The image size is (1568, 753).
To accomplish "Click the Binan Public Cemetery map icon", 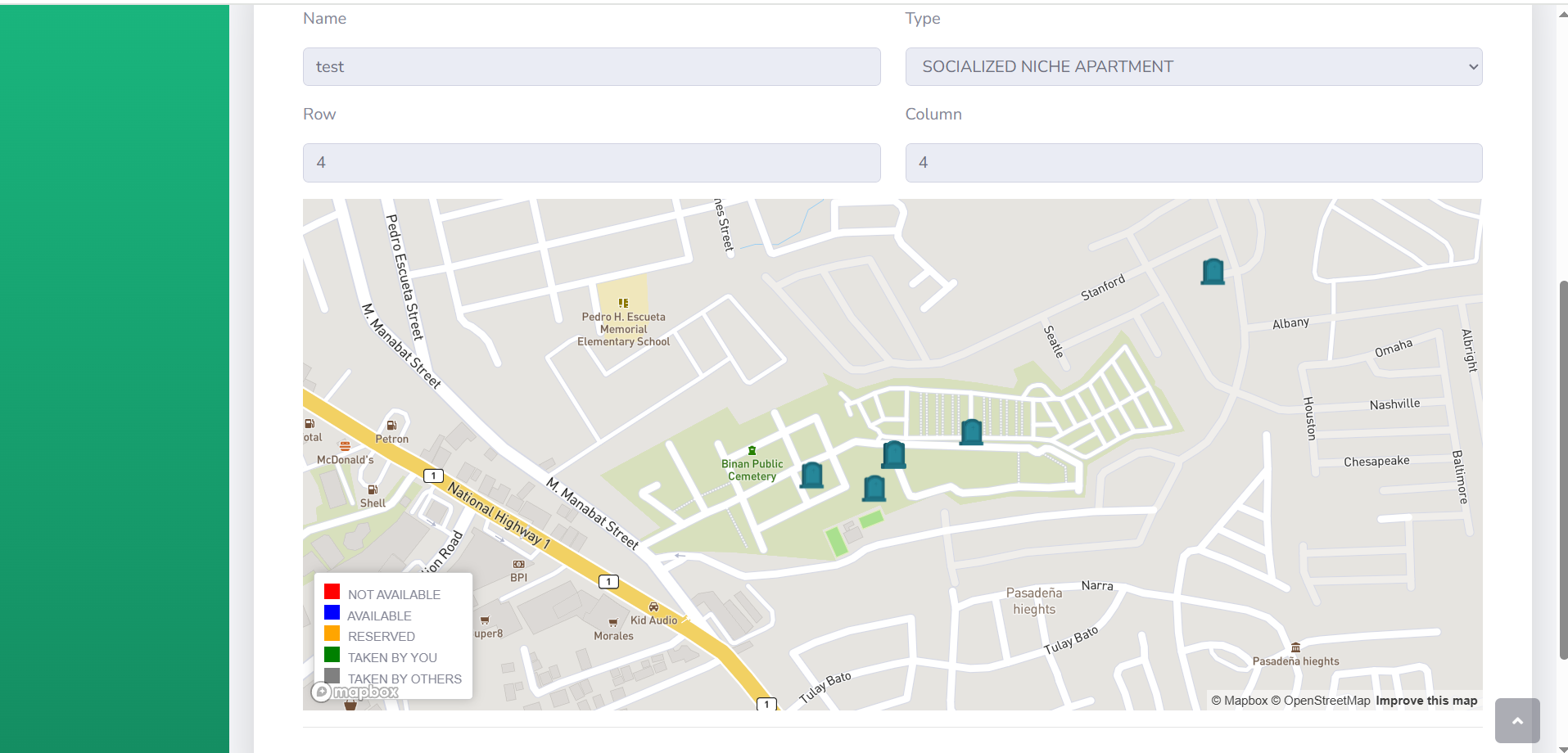I will (x=752, y=451).
